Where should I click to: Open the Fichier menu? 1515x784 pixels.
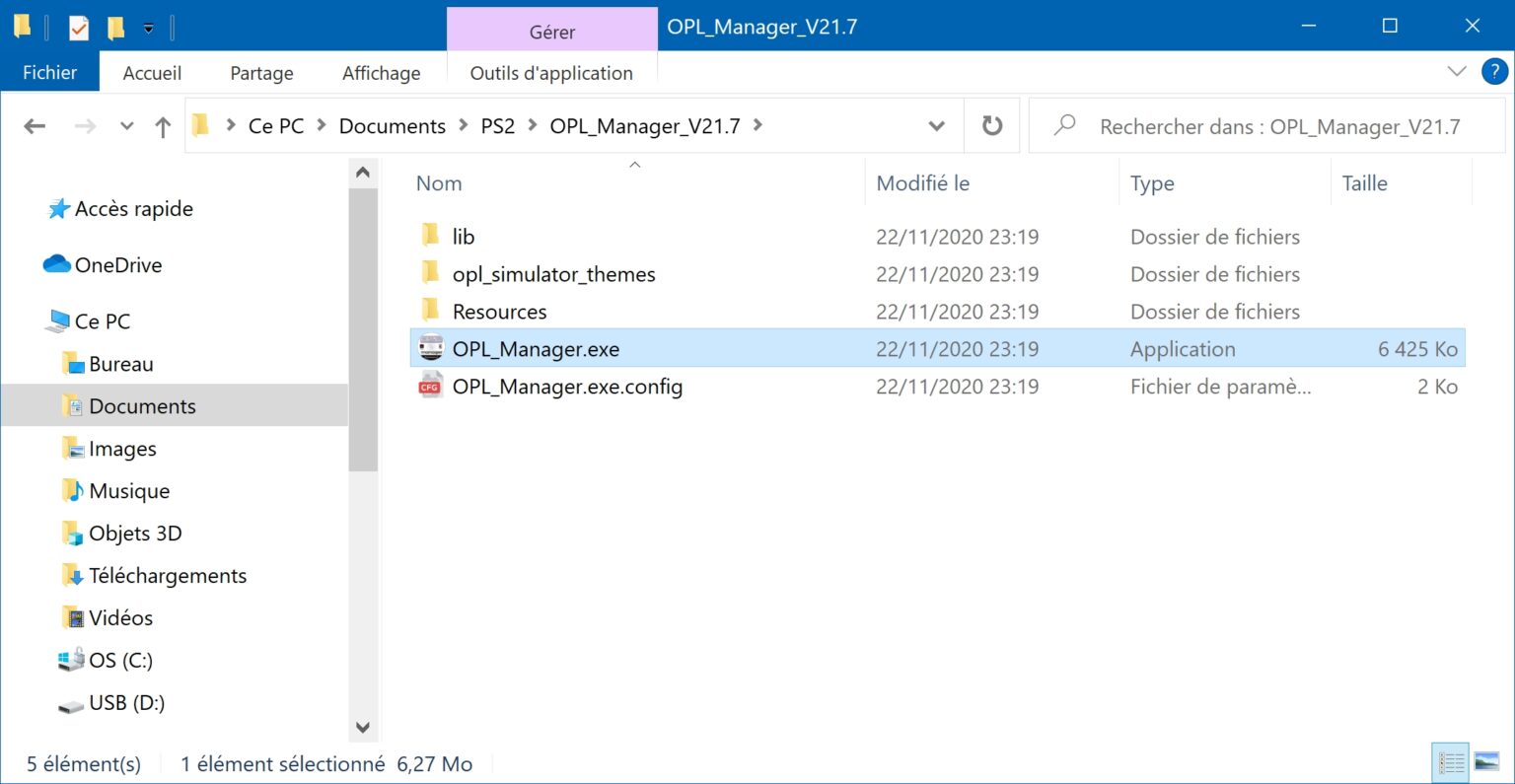tap(49, 73)
